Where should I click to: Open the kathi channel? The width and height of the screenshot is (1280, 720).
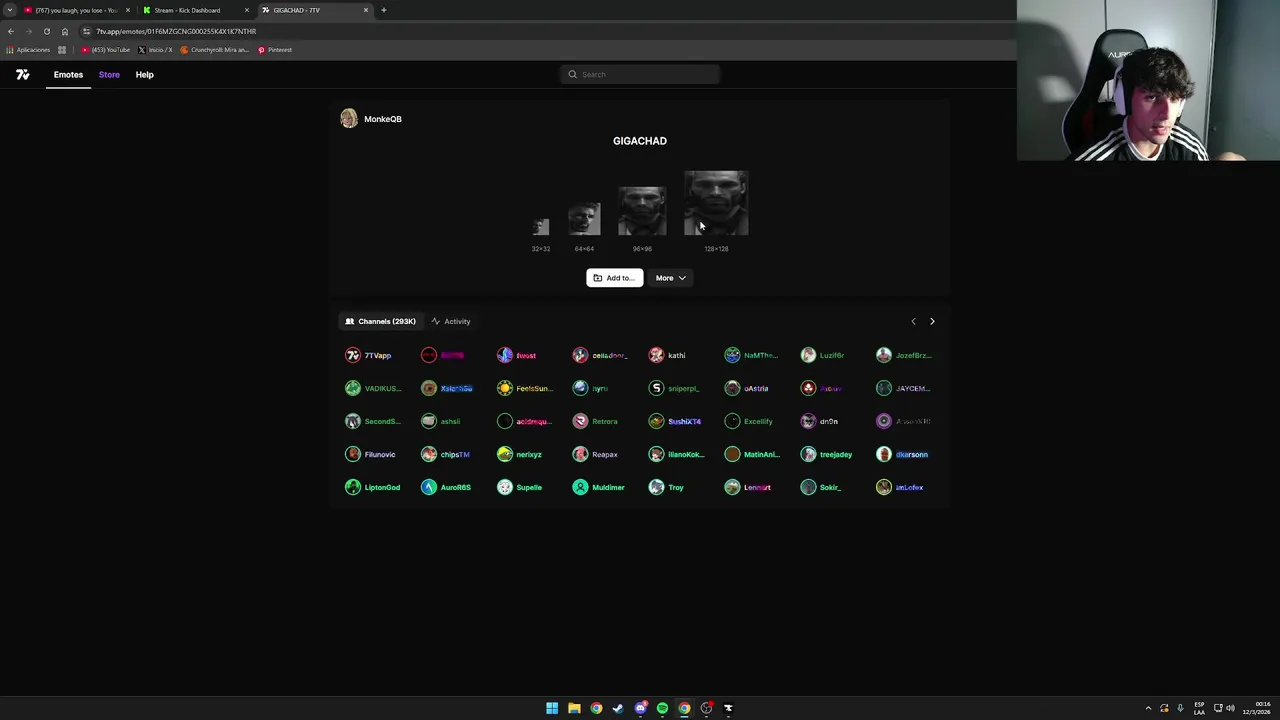pos(668,355)
